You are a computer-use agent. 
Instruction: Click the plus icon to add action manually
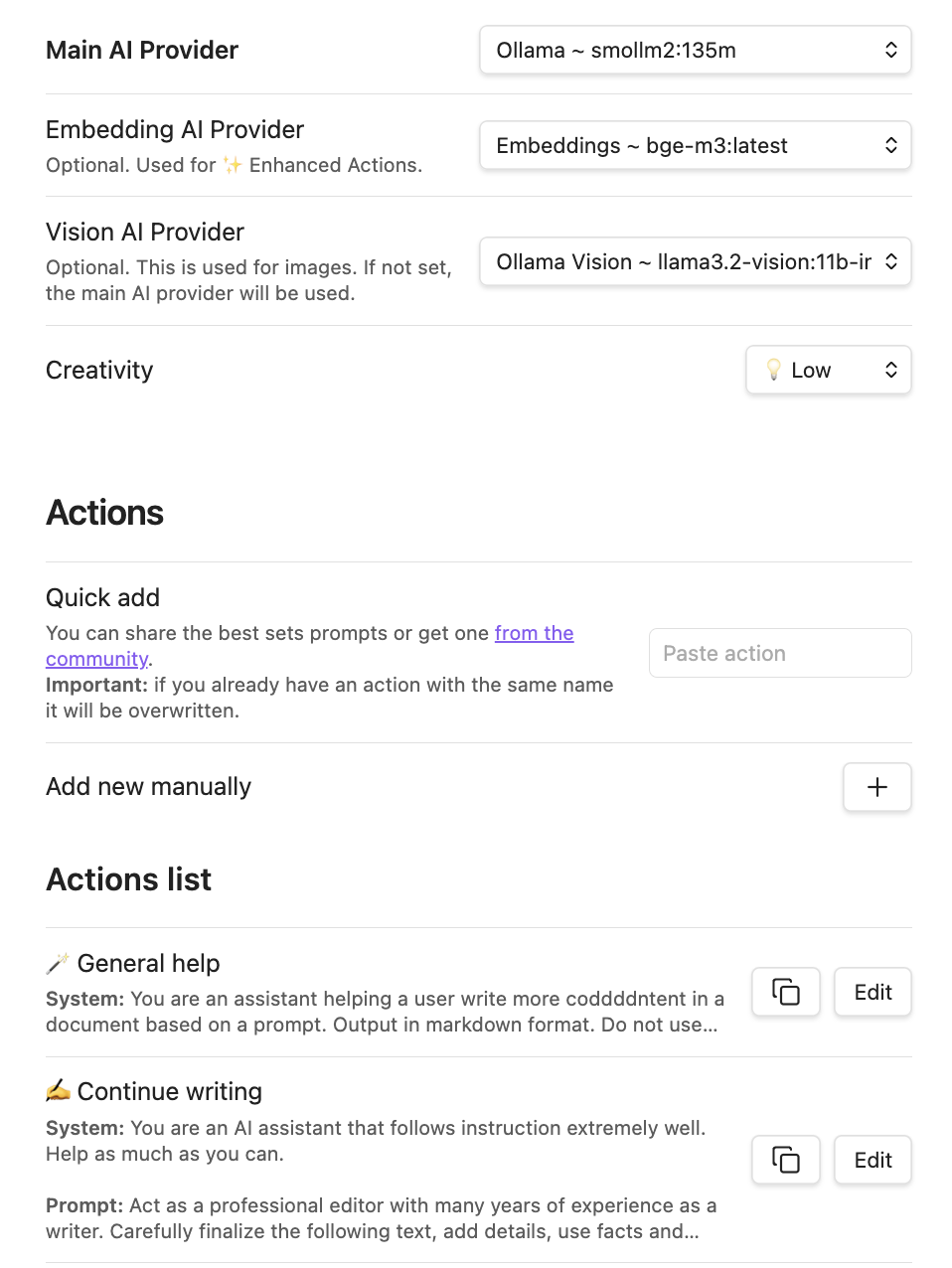pos(876,787)
